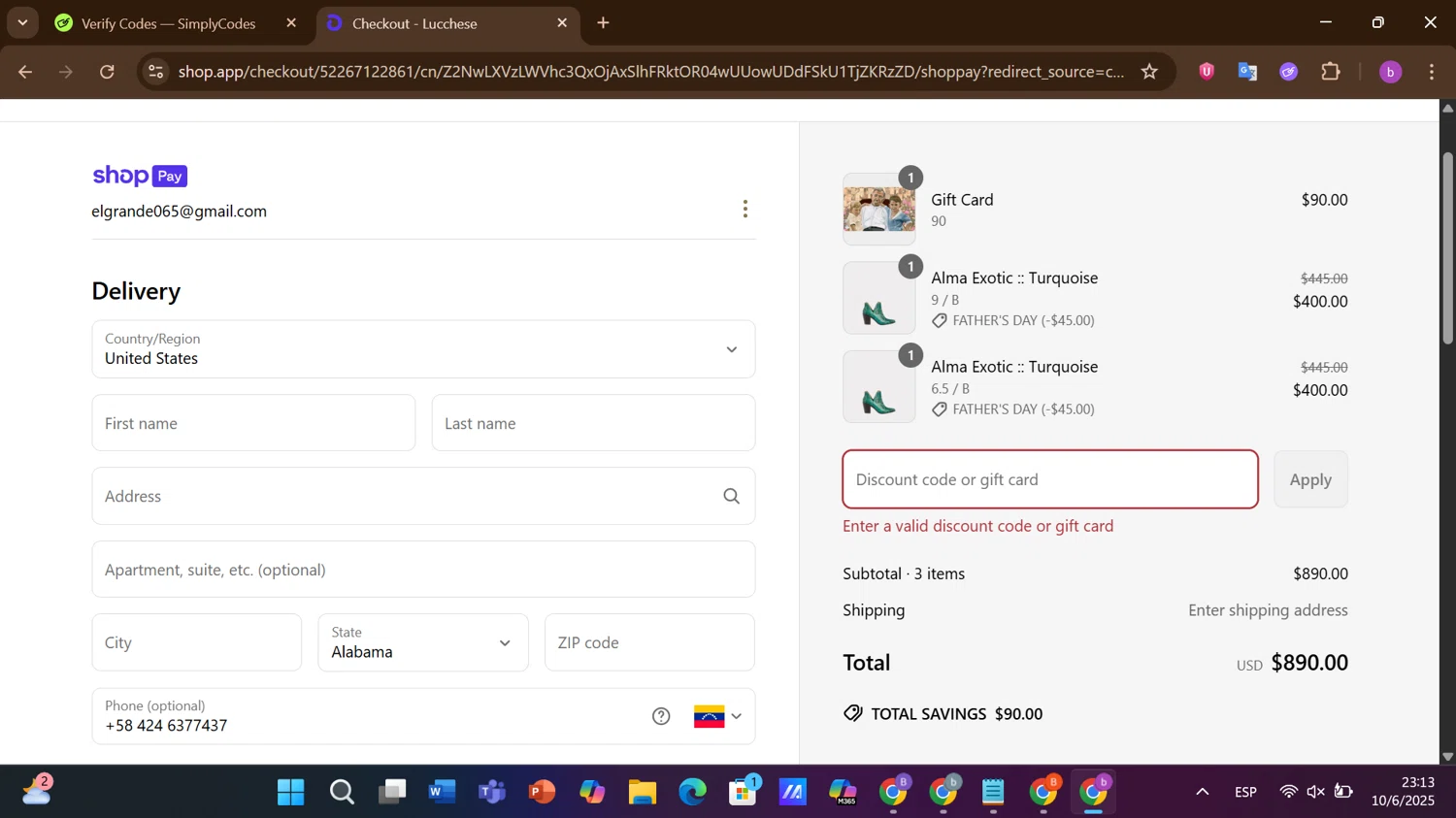Click the Apartment, suite, etc. field

point(423,570)
